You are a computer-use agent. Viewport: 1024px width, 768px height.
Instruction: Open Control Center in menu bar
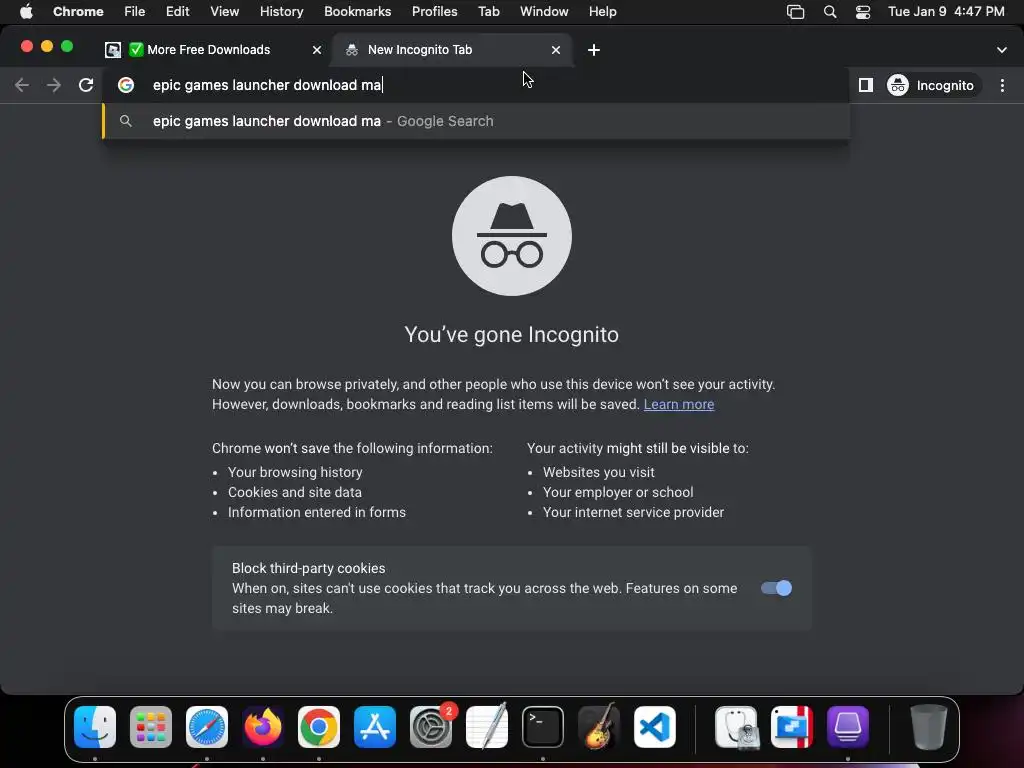[x=863, y=11]
